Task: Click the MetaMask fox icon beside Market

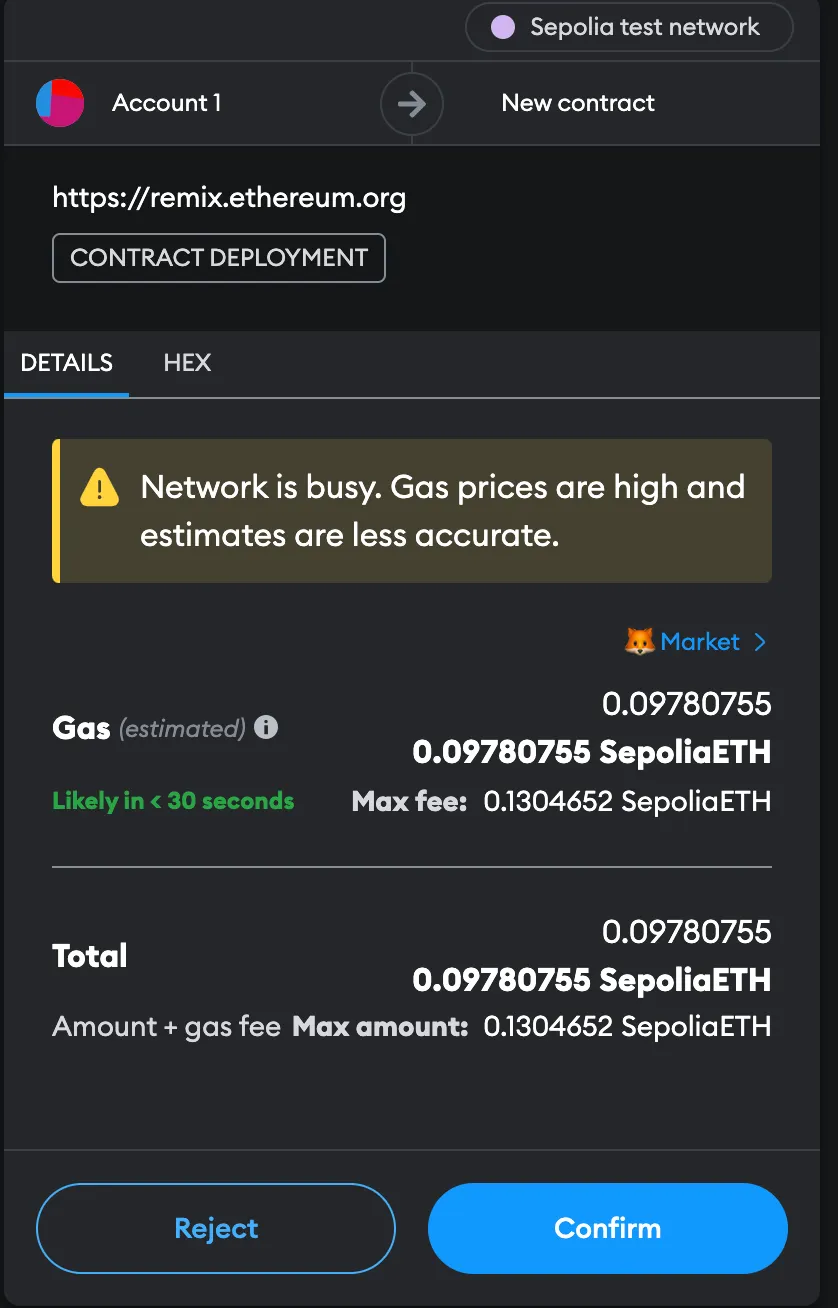Action: pos(639,641)
